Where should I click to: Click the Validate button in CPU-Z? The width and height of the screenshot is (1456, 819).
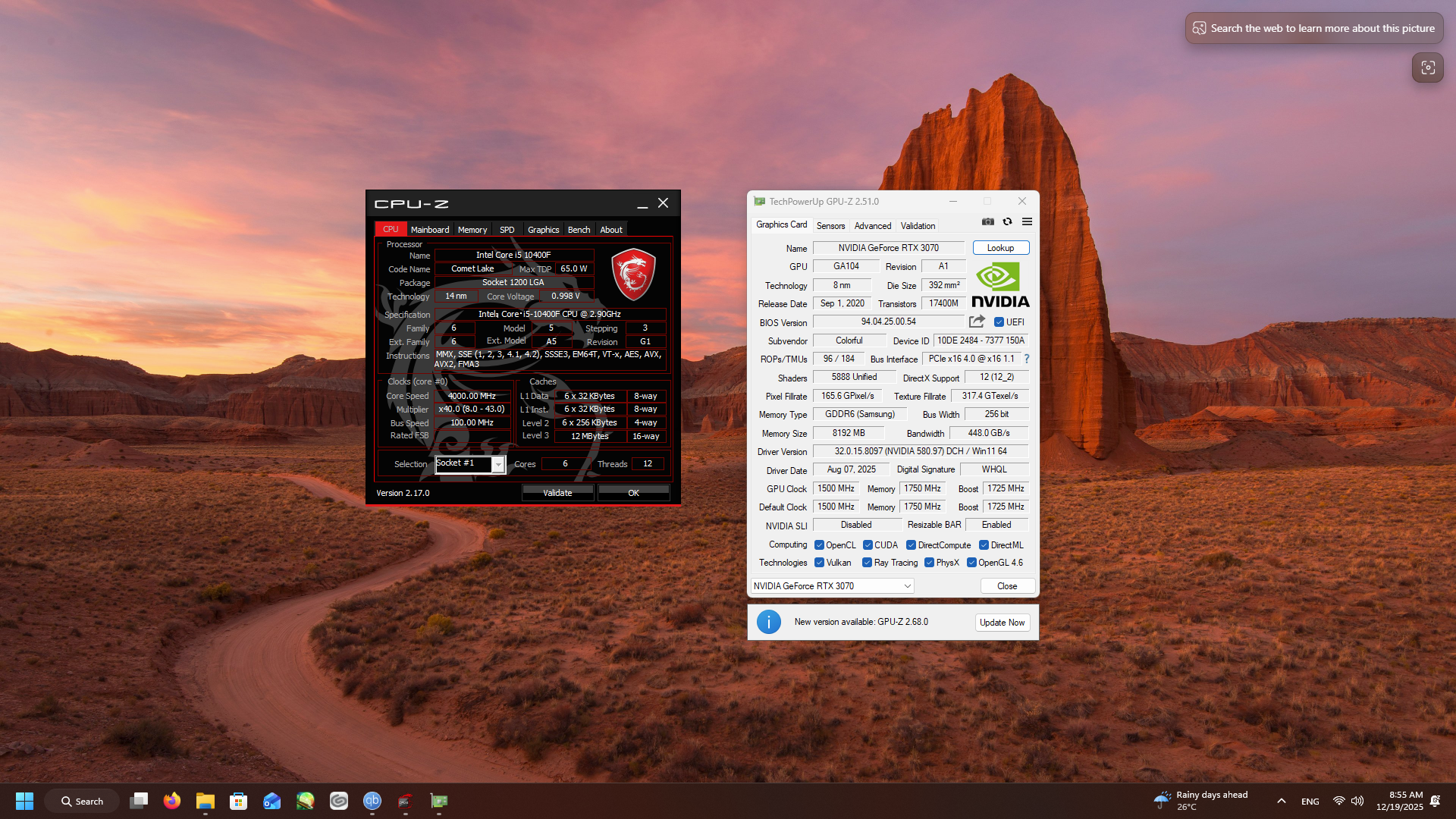tap(557, 493)
